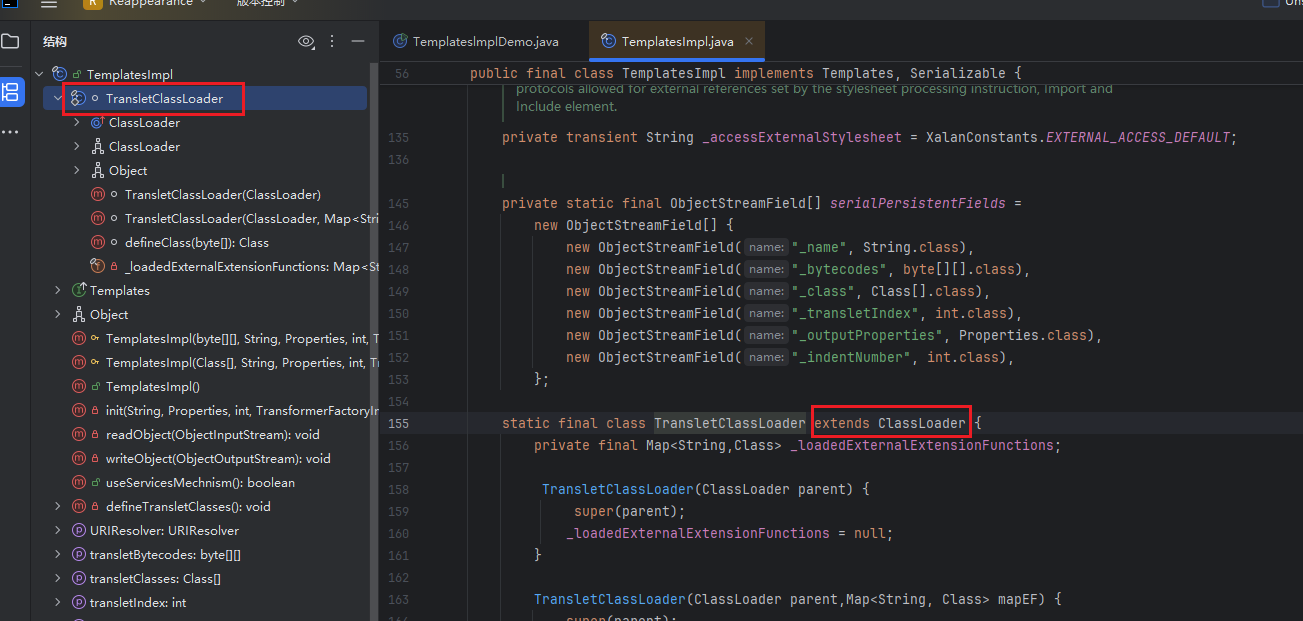Toggle the eye view options in Structure panel
Screen dimensions: 1303x621
click(x=306, y=42)
